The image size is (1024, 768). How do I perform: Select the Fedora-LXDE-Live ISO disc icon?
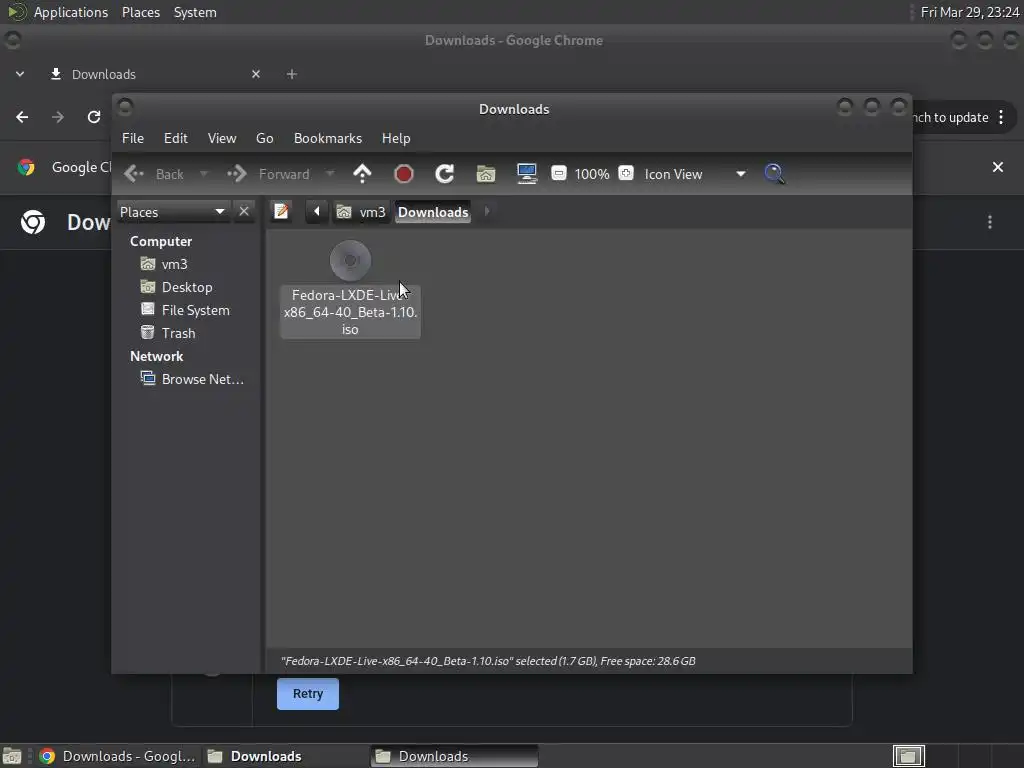coord(350,261)
